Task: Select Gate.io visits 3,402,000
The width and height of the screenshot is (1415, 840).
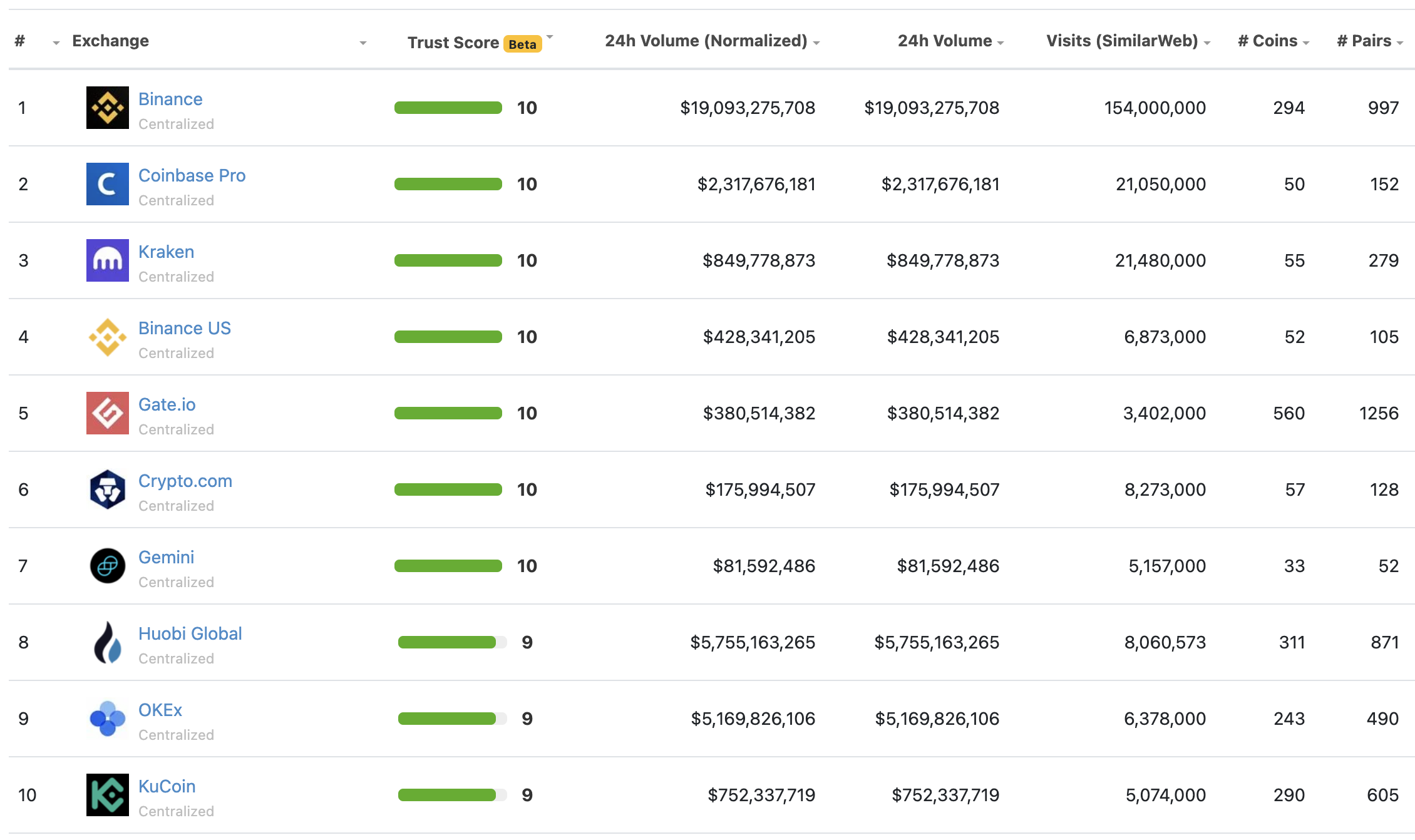Action: pos(1165,413)
